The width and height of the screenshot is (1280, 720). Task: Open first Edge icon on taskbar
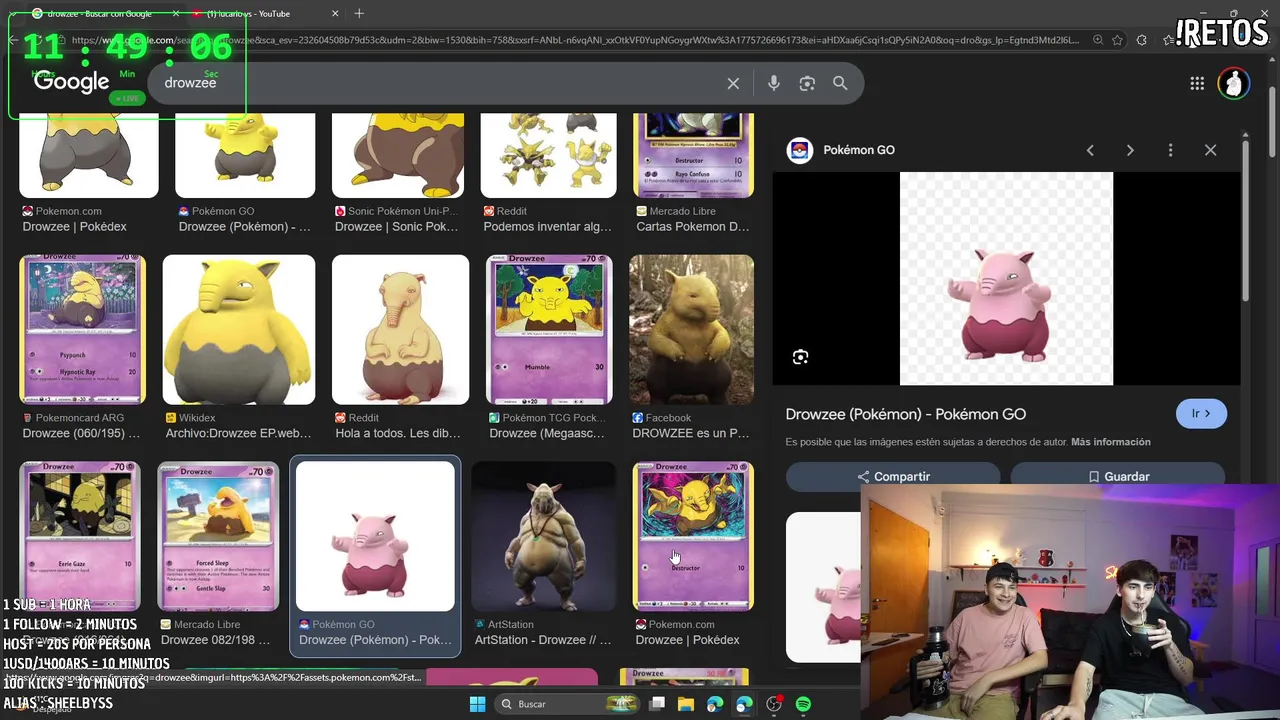tap(714, 704)
